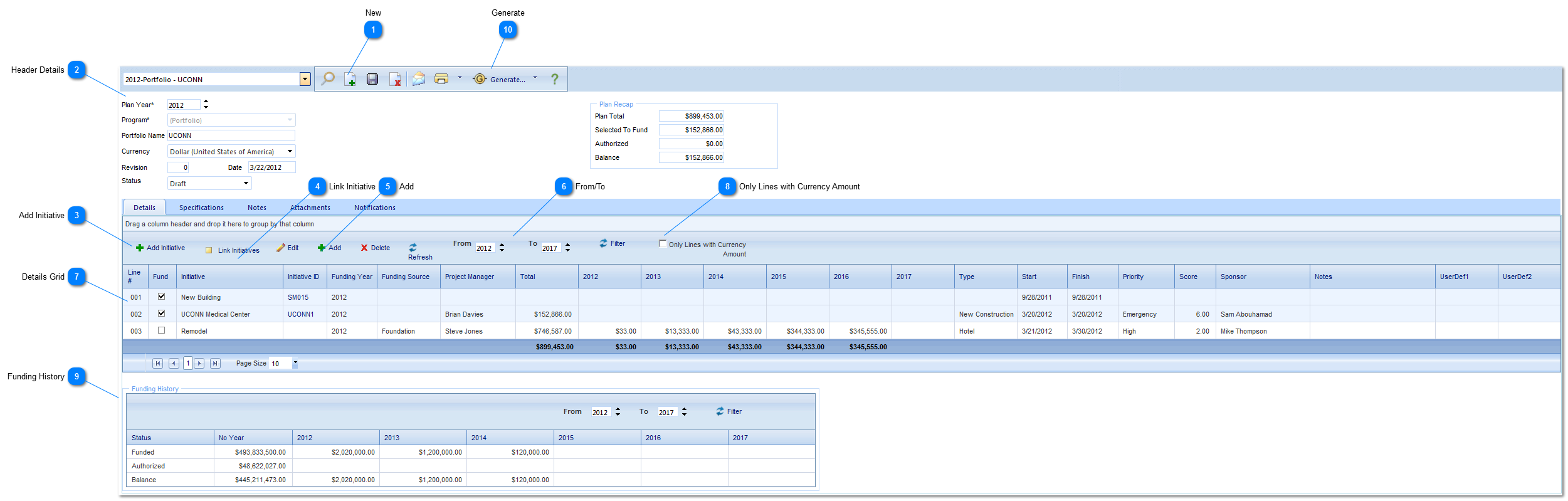The height and width of the screenshot is (501, 1568).
Task: Click Link Initiatives button
Action: pos(233,250)
